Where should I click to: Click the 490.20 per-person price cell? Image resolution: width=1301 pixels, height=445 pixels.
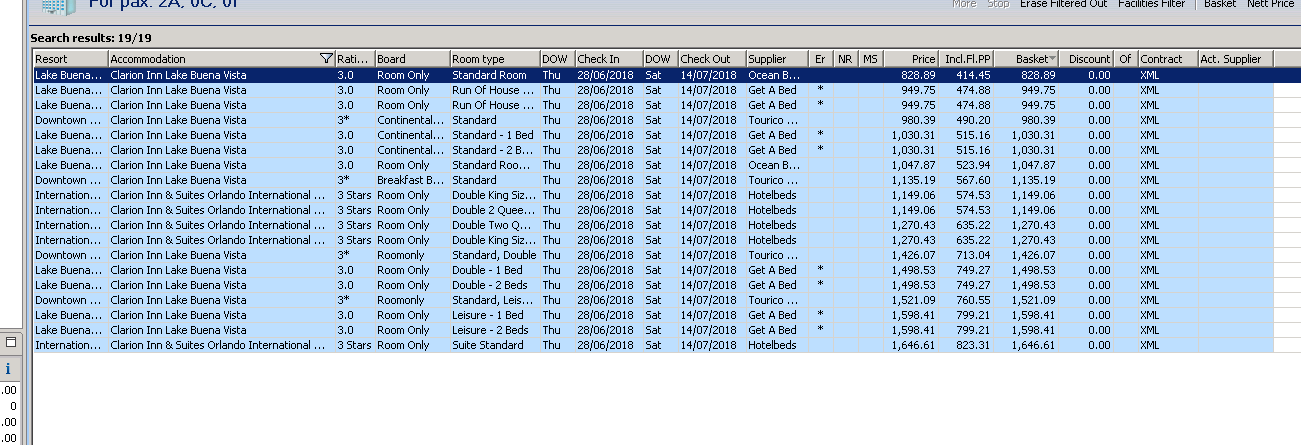click(x=968, y=120)
